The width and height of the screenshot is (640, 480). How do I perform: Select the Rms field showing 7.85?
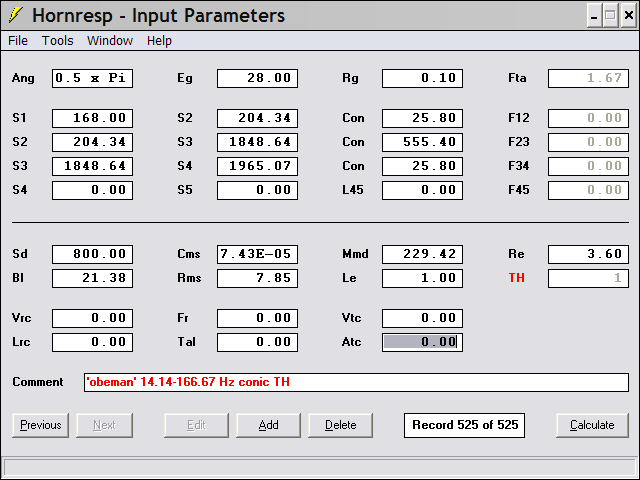tap(258, 278)
